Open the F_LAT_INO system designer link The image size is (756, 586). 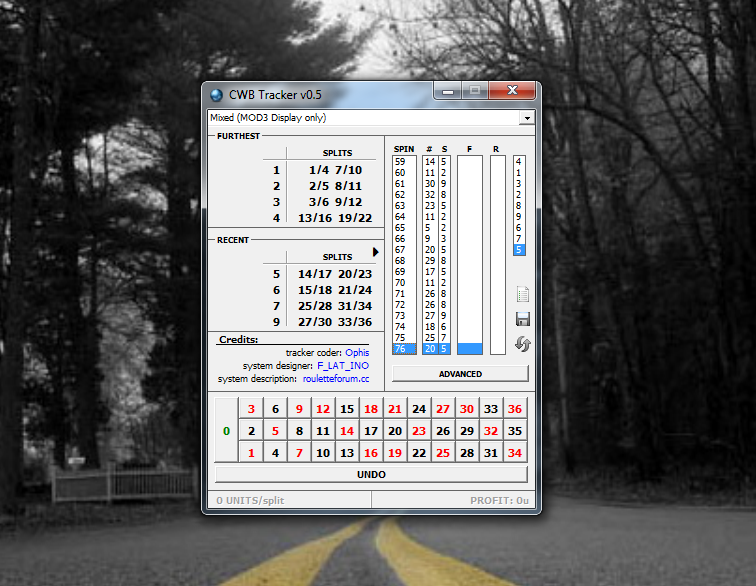tap(343, 366)
